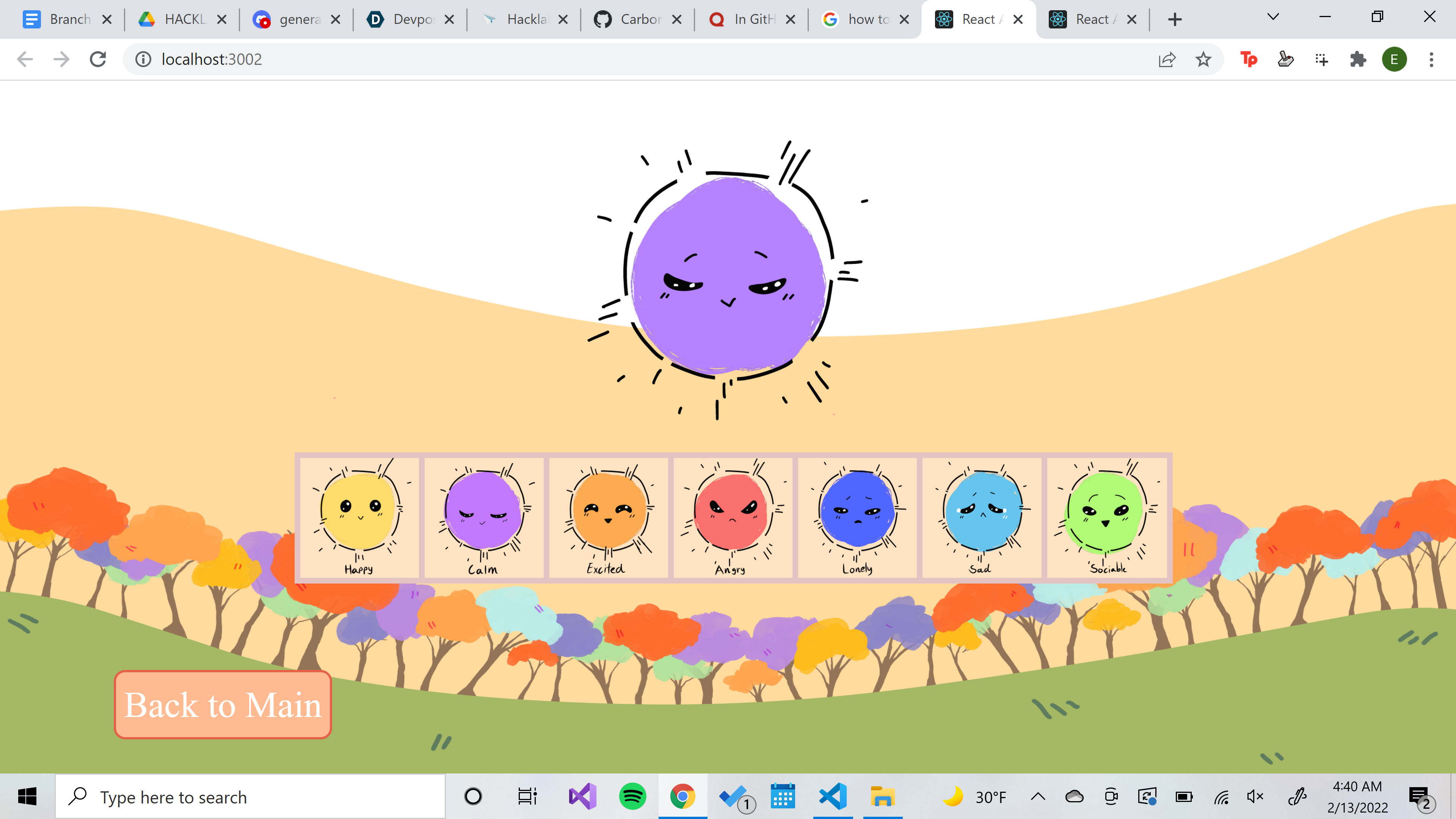Pick the Excited orange mood character
The width and height of the screenshot is (1456, 819).
point(608,517)
